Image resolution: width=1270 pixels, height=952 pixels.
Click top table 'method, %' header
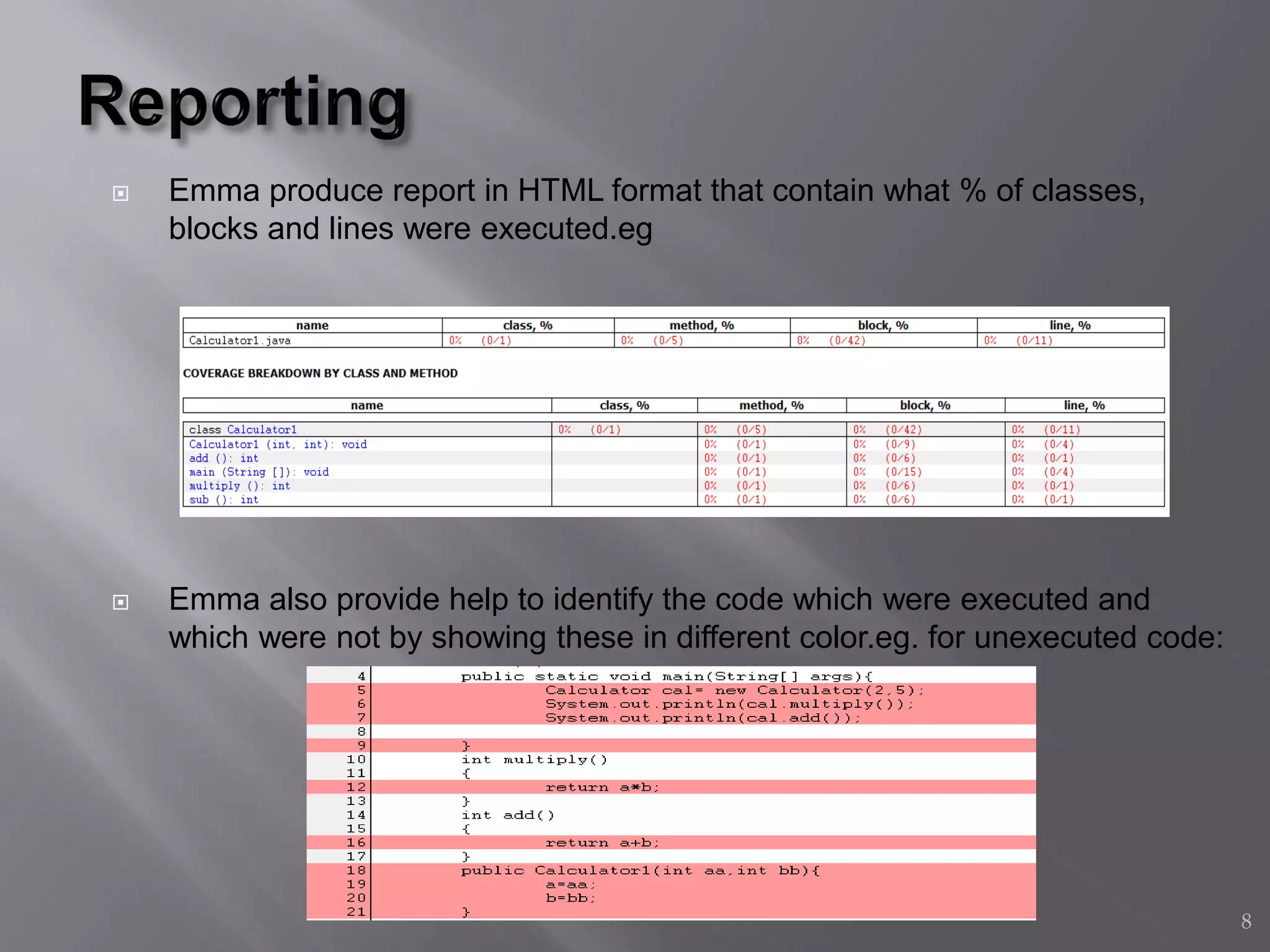pos(701,325)
